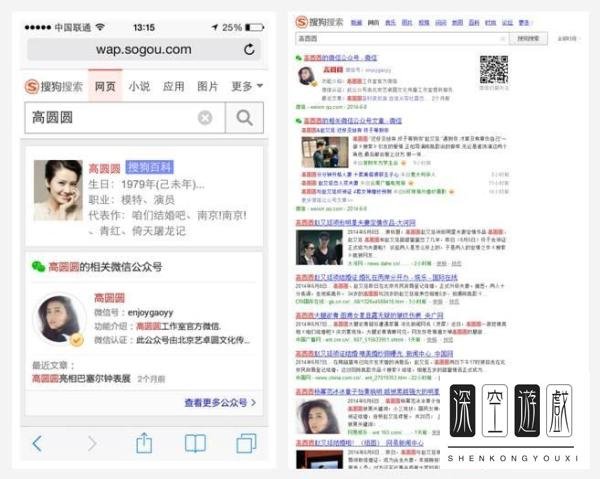Select 网页 in desktop top navigation
This screenshot has height=479, width=600.
pyautogui.click(x=373, y=23)
